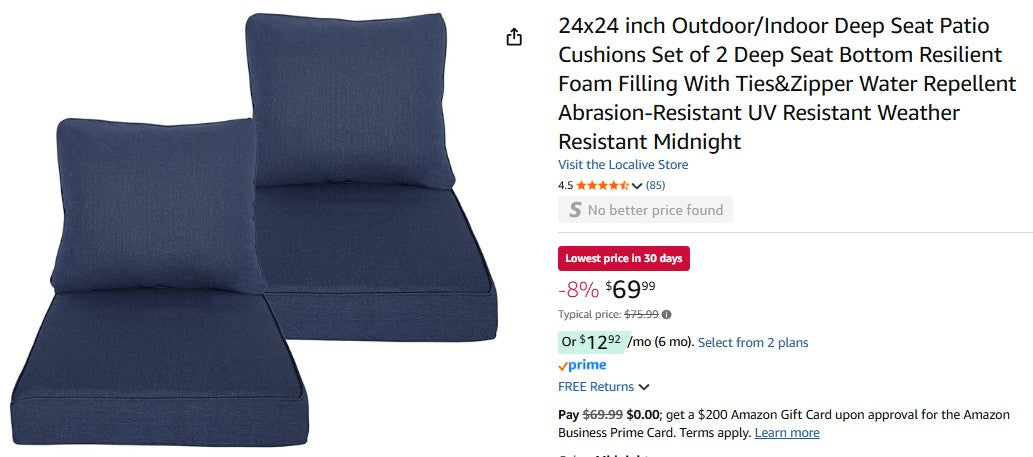
Task: Click the 4.5 rating number
Action: pyautogui.click(x=565, y=185)
